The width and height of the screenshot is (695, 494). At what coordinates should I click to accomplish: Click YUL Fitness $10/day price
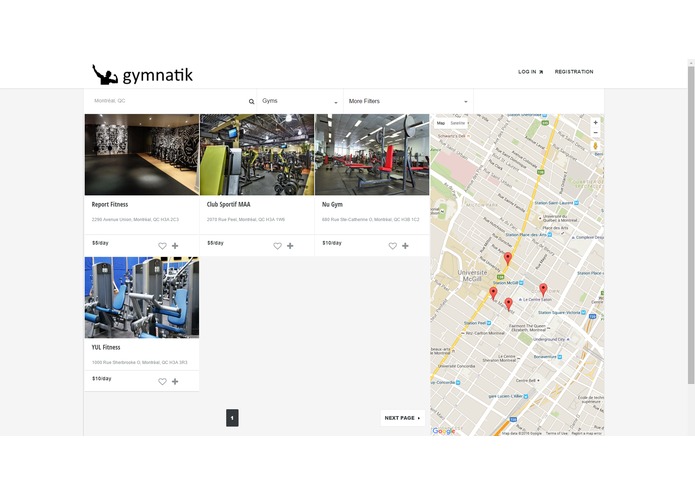click(x=102, y=379)
